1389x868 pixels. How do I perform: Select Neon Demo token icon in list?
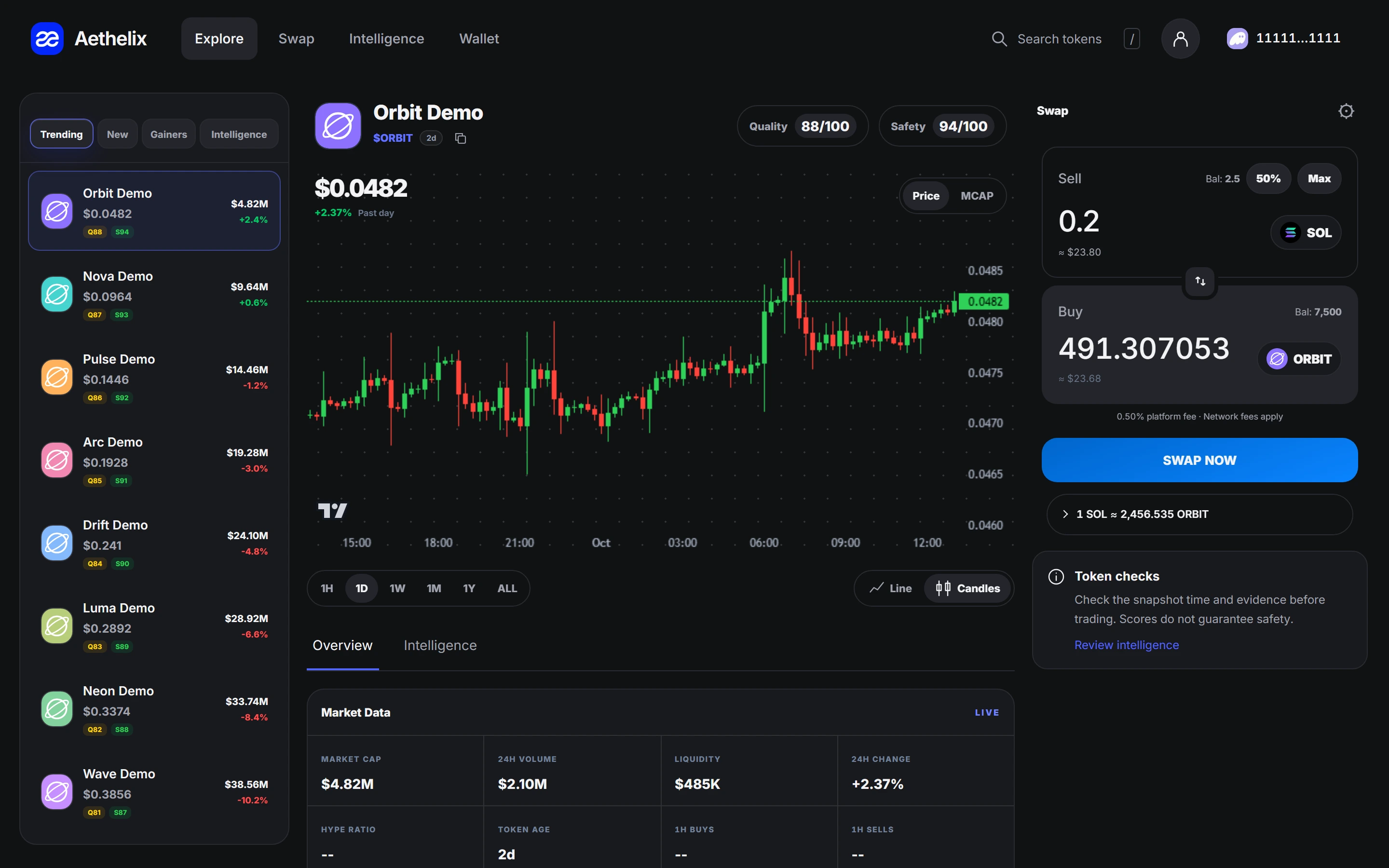point(57,709)
